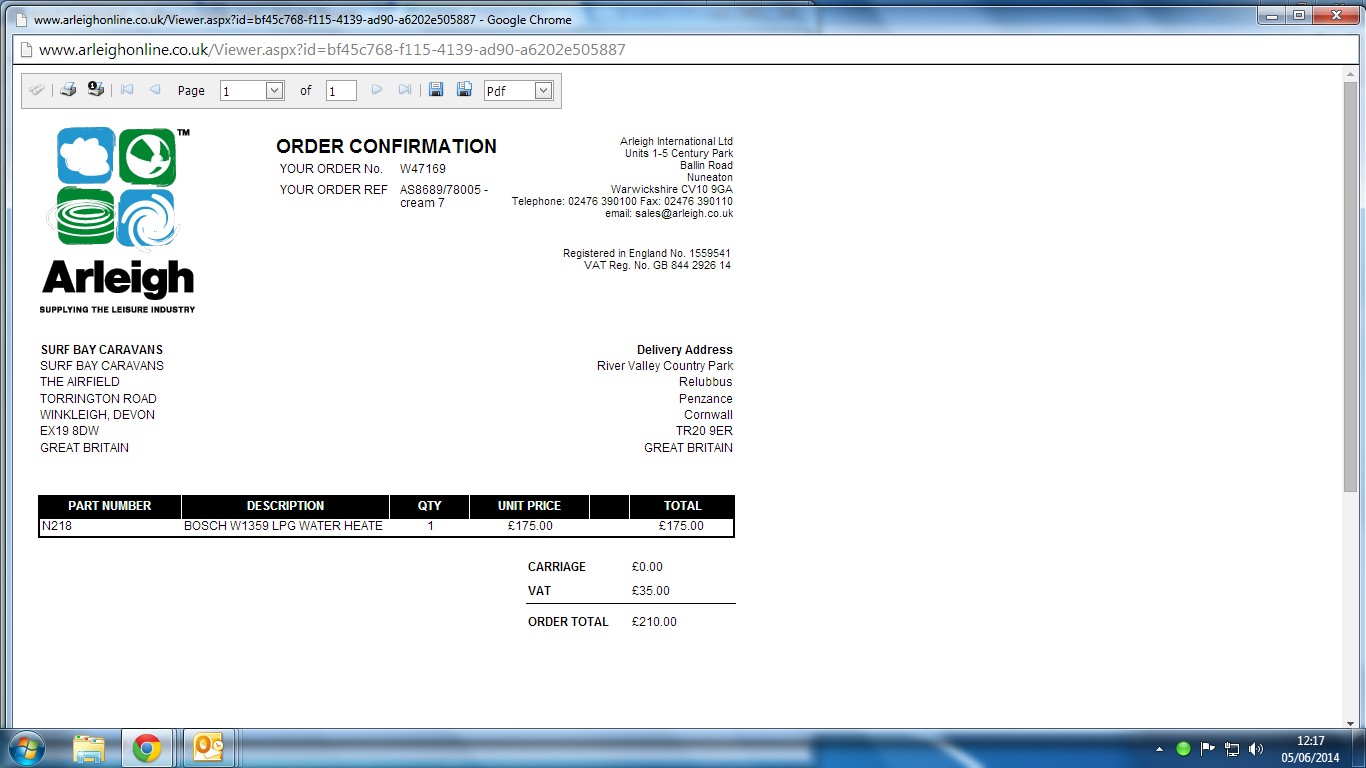
Task: Open the Action Center flag icon
Action: [x=1208, y=748]
